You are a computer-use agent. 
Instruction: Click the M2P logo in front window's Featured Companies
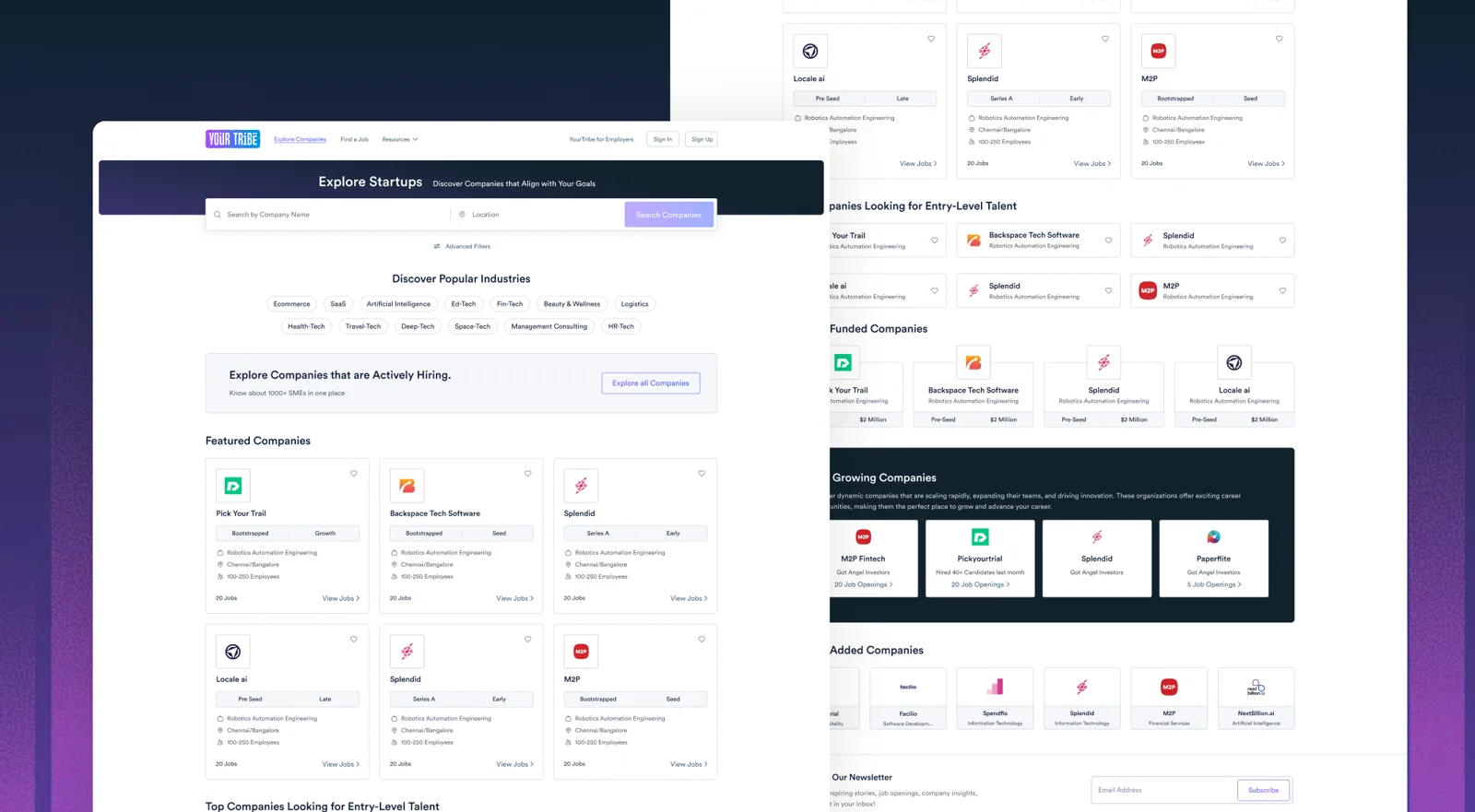click(581, 652)
